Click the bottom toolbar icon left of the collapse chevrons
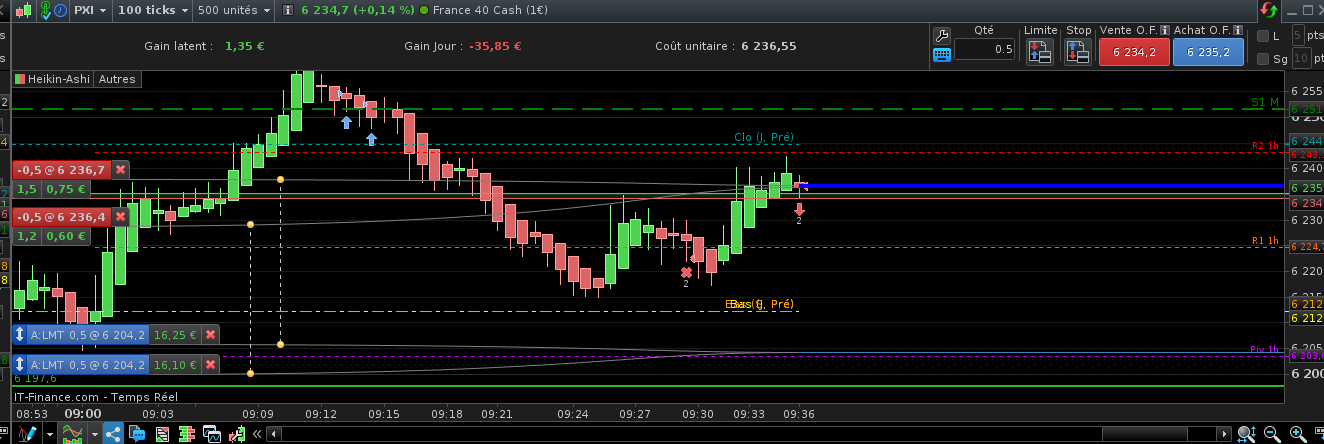The width and height of the screenshot is (1324, 444). [238, 433]
